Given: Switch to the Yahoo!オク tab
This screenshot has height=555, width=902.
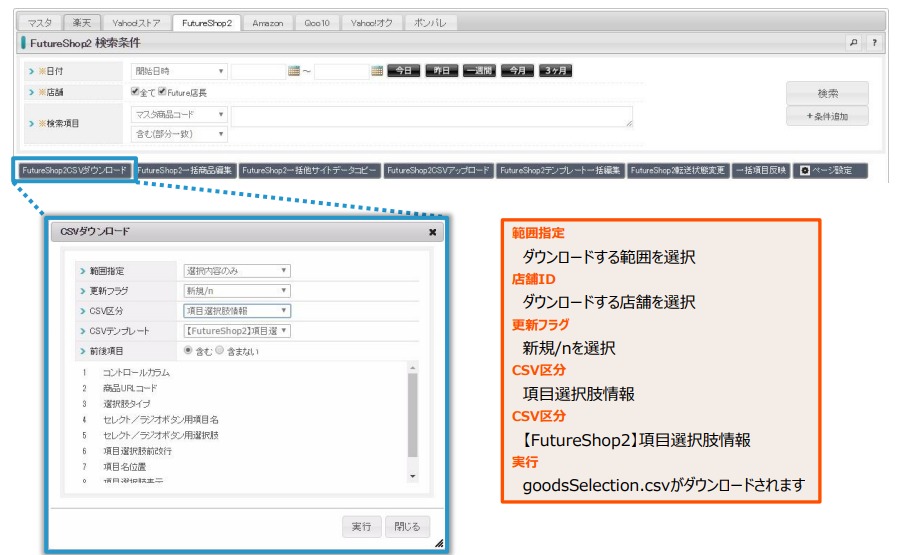Looking at the screenshot, I should tap(372, 23).
